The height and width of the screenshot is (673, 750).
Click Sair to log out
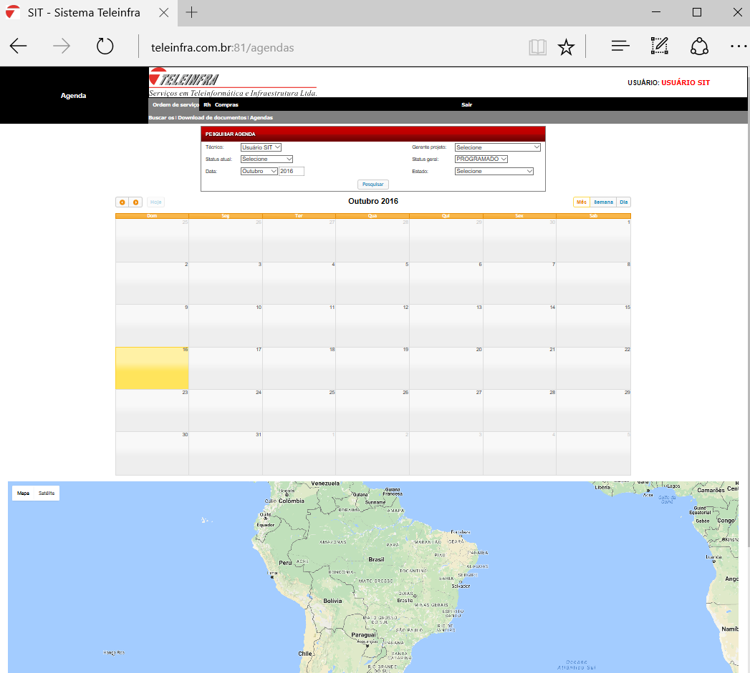coord(466,105)
